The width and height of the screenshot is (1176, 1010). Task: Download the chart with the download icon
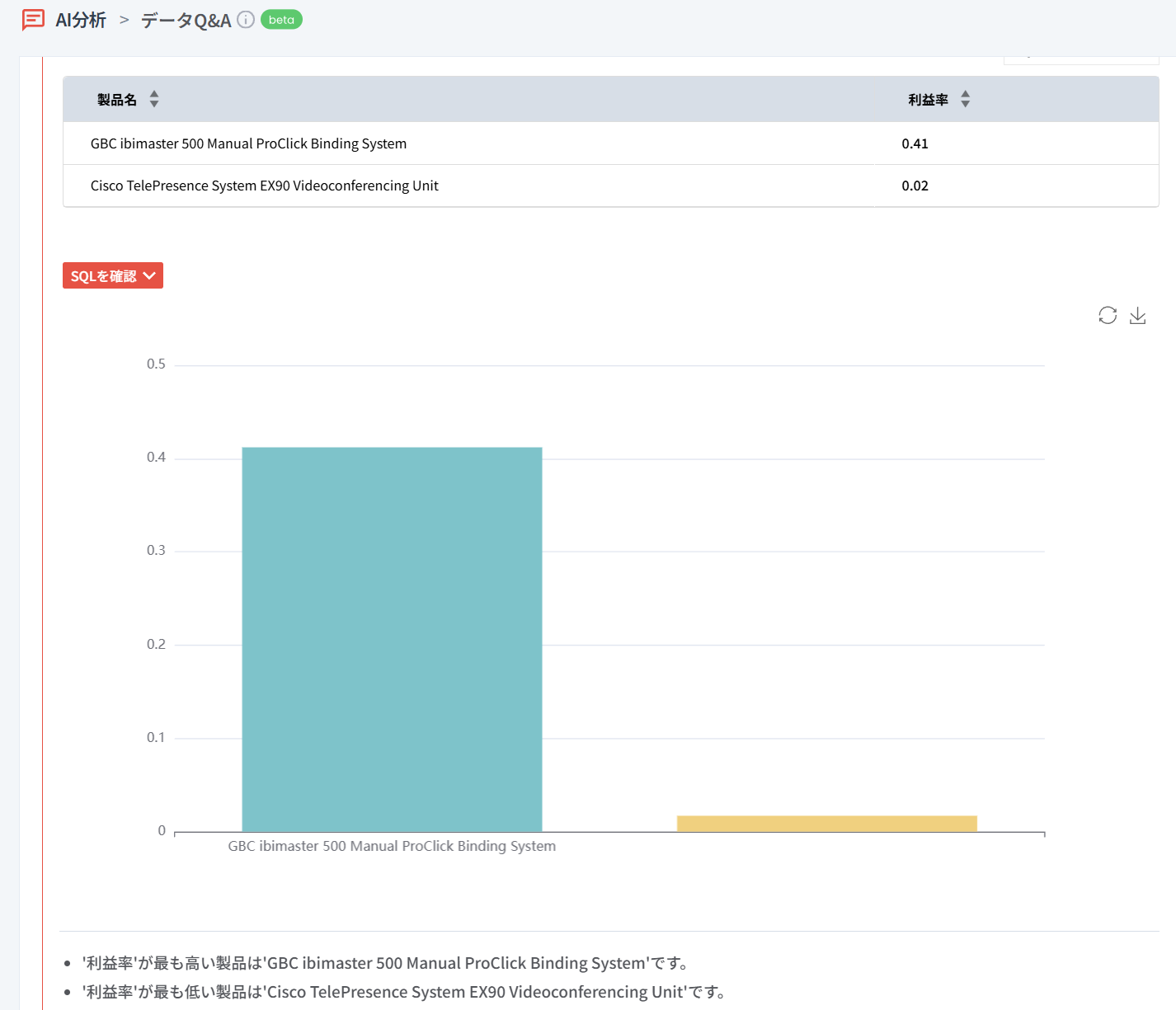click(x=1138, y=316)
